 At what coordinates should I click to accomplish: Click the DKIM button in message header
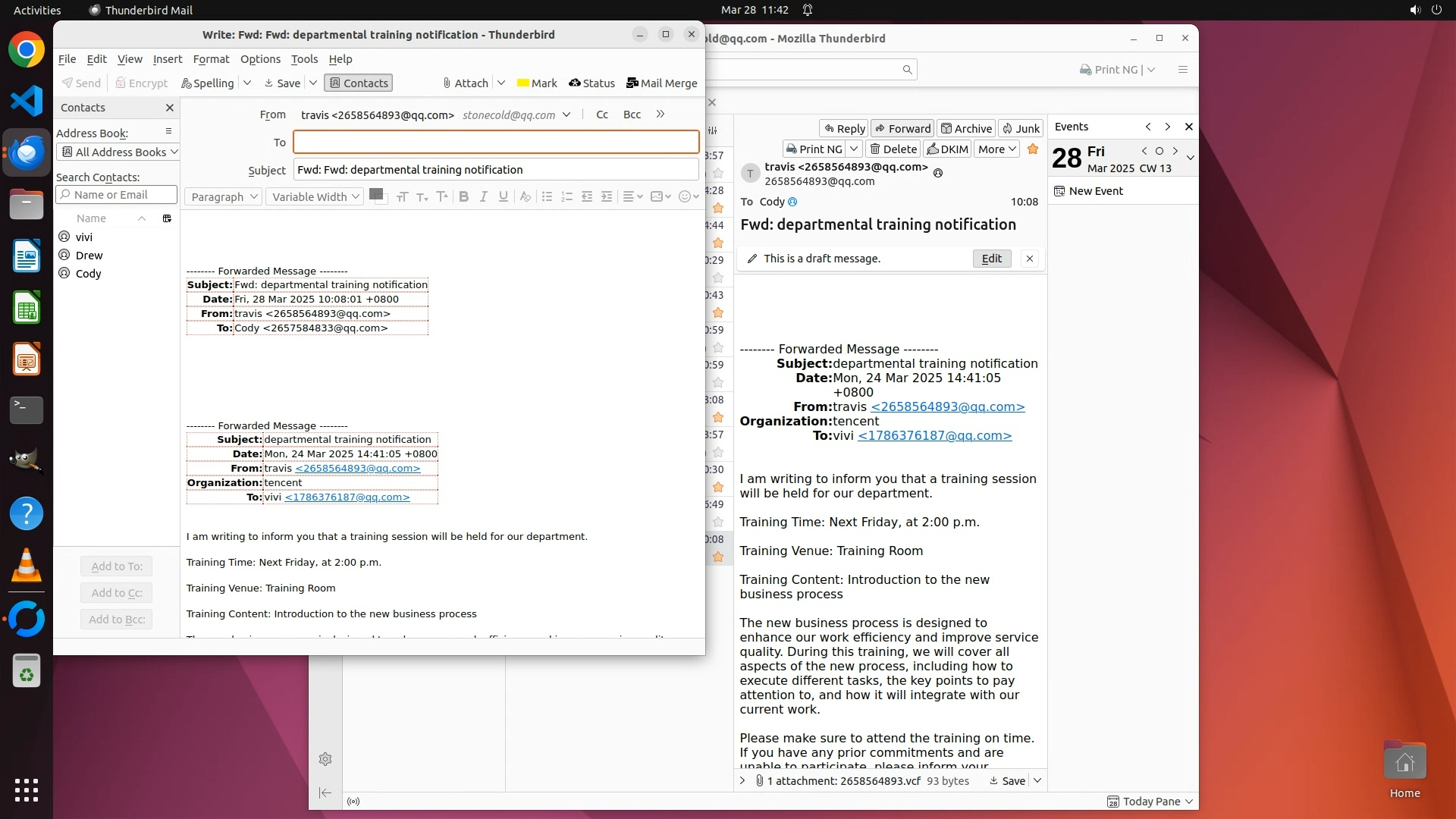(x=947, y=149)
